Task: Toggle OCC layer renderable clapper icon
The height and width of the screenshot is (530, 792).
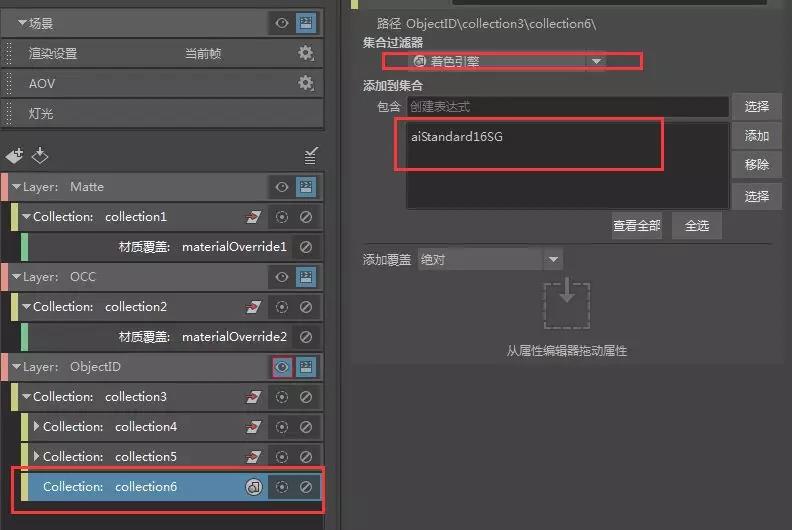Action: [x=306, y=277]
